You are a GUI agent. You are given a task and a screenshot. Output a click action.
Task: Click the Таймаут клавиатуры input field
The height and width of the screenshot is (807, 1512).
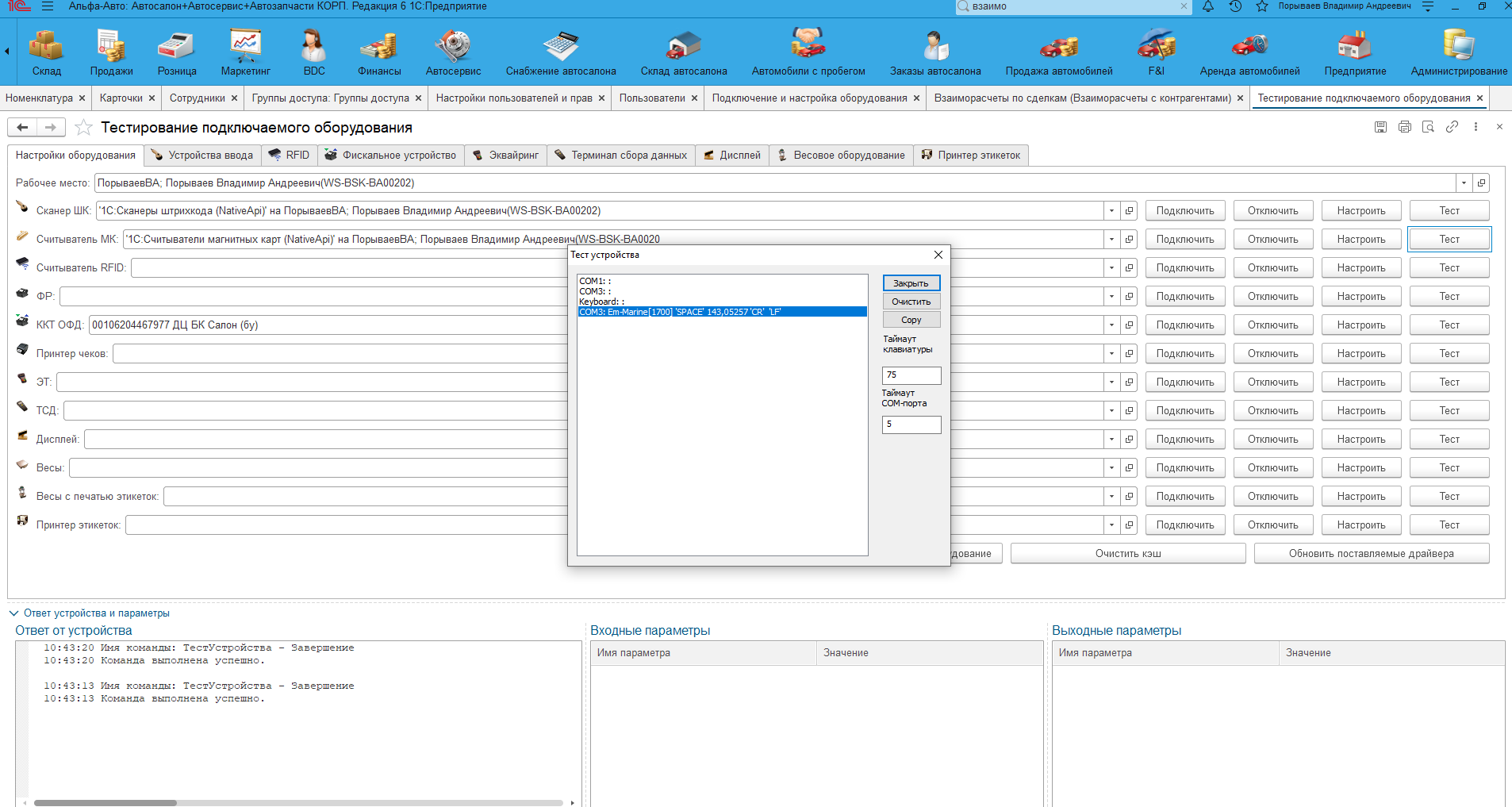[911, 375]
